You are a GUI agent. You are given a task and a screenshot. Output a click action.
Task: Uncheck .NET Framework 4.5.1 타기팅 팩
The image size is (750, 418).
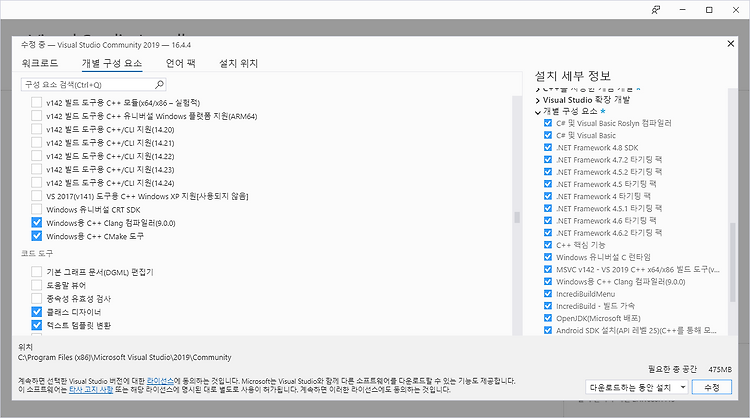[x=548, y=209]
